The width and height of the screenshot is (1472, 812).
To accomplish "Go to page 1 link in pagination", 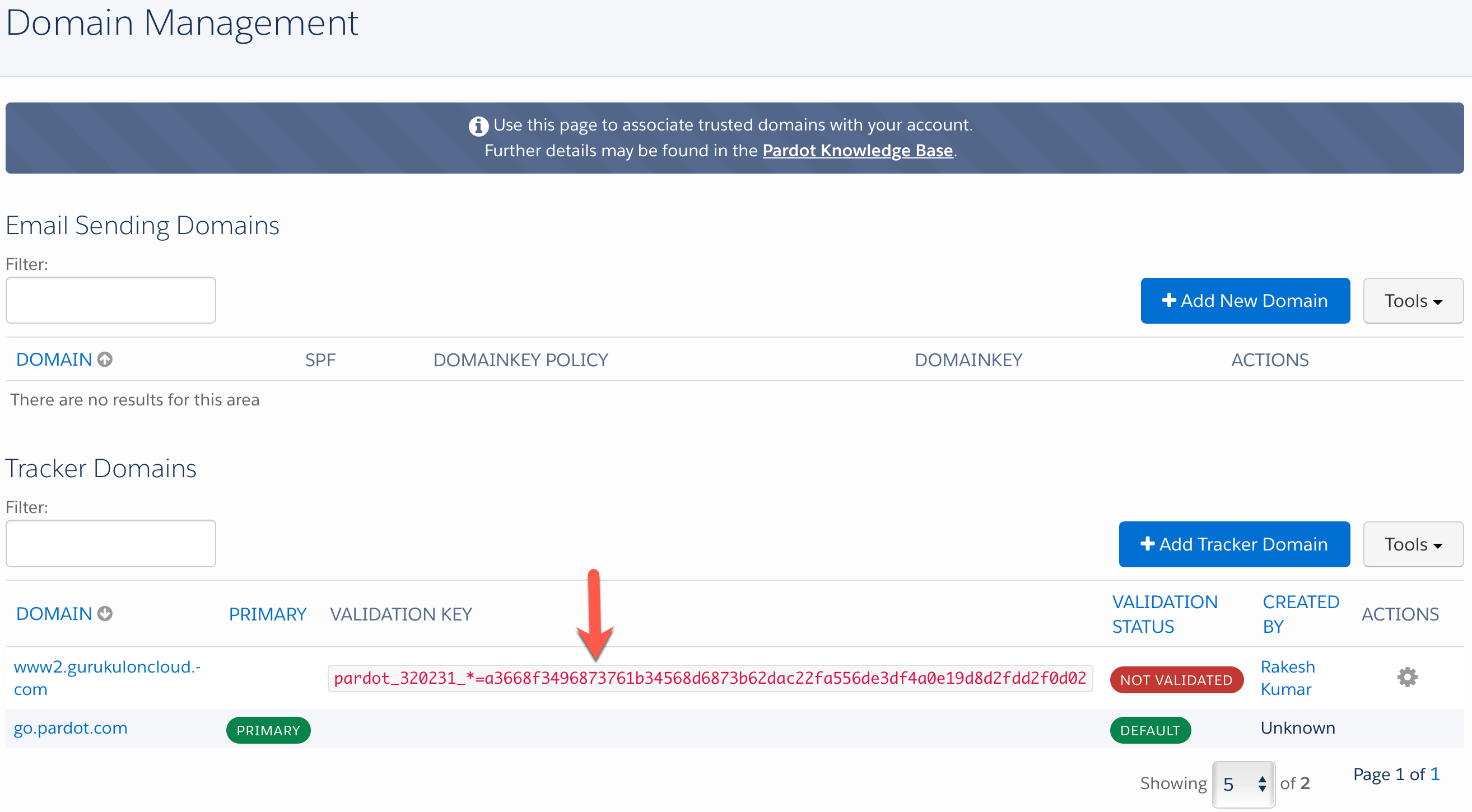I will tap(1434, 774).
